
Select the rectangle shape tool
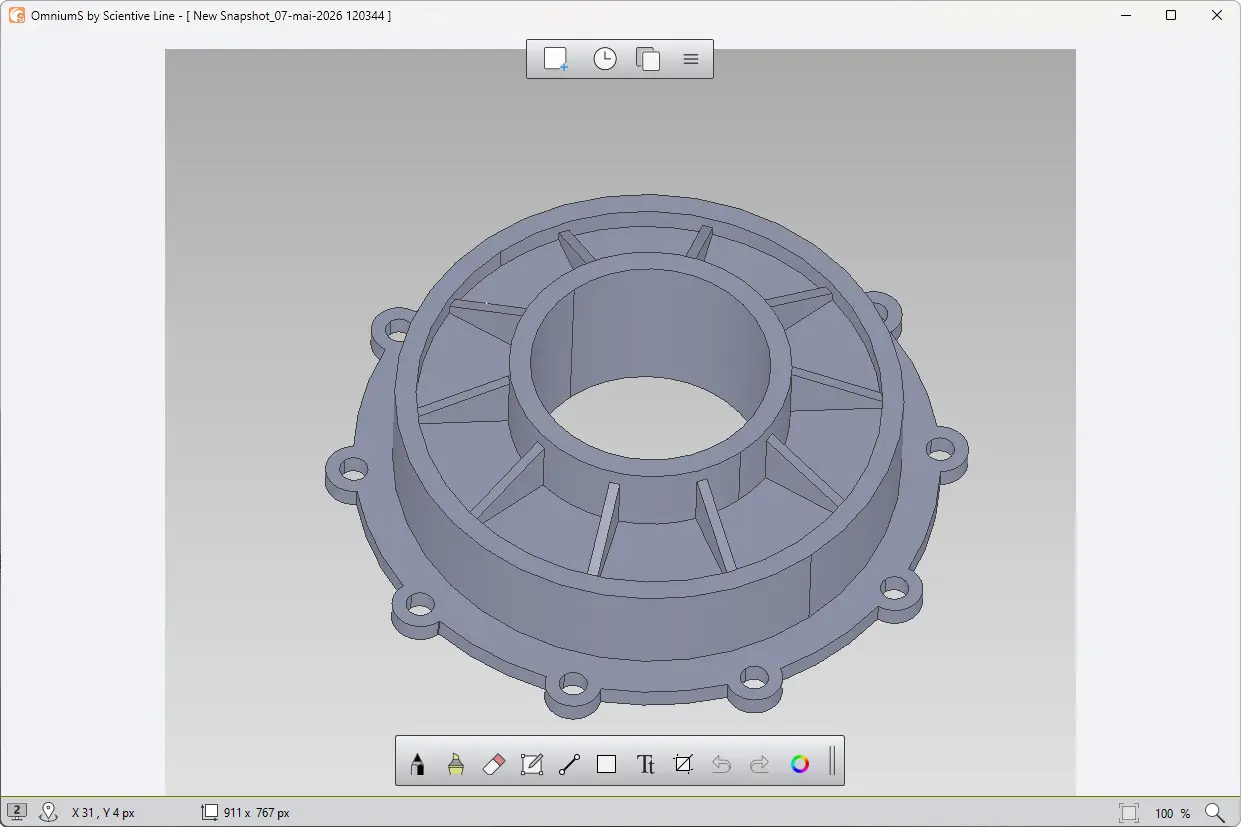(606, 764)
